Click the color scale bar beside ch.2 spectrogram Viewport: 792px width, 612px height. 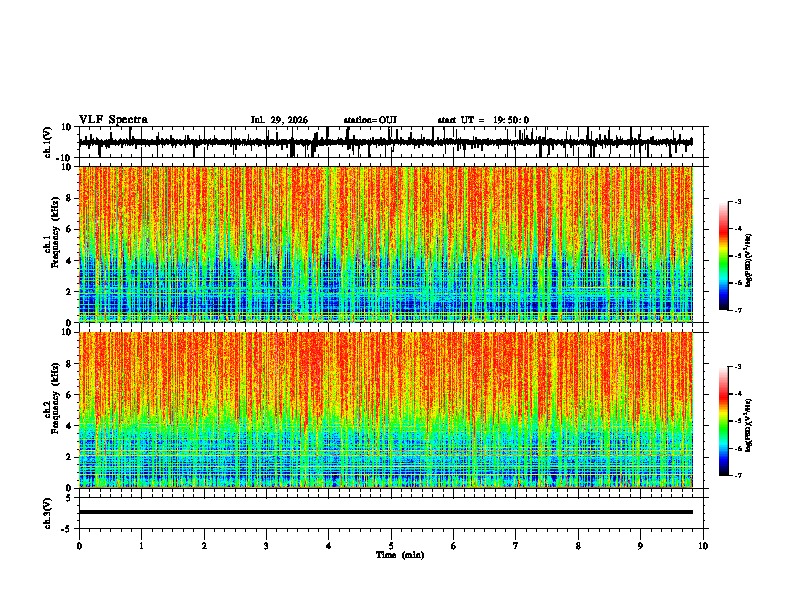[x=724, y=421]
